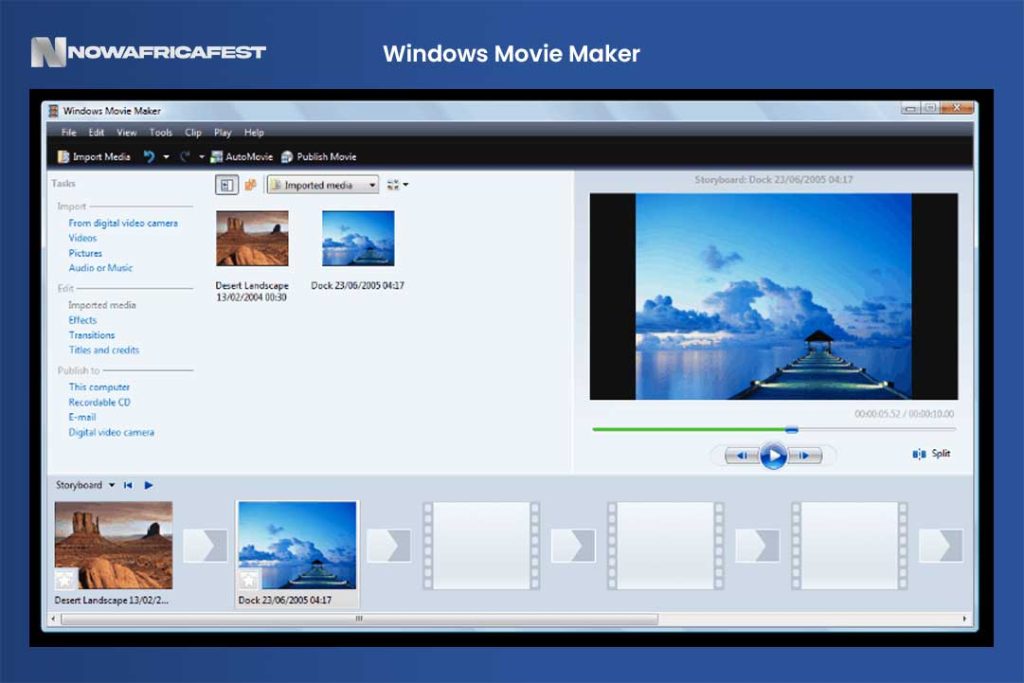Publish to Digital video camera
This screenshot has width=1024, height=683.
pos(111,432)
